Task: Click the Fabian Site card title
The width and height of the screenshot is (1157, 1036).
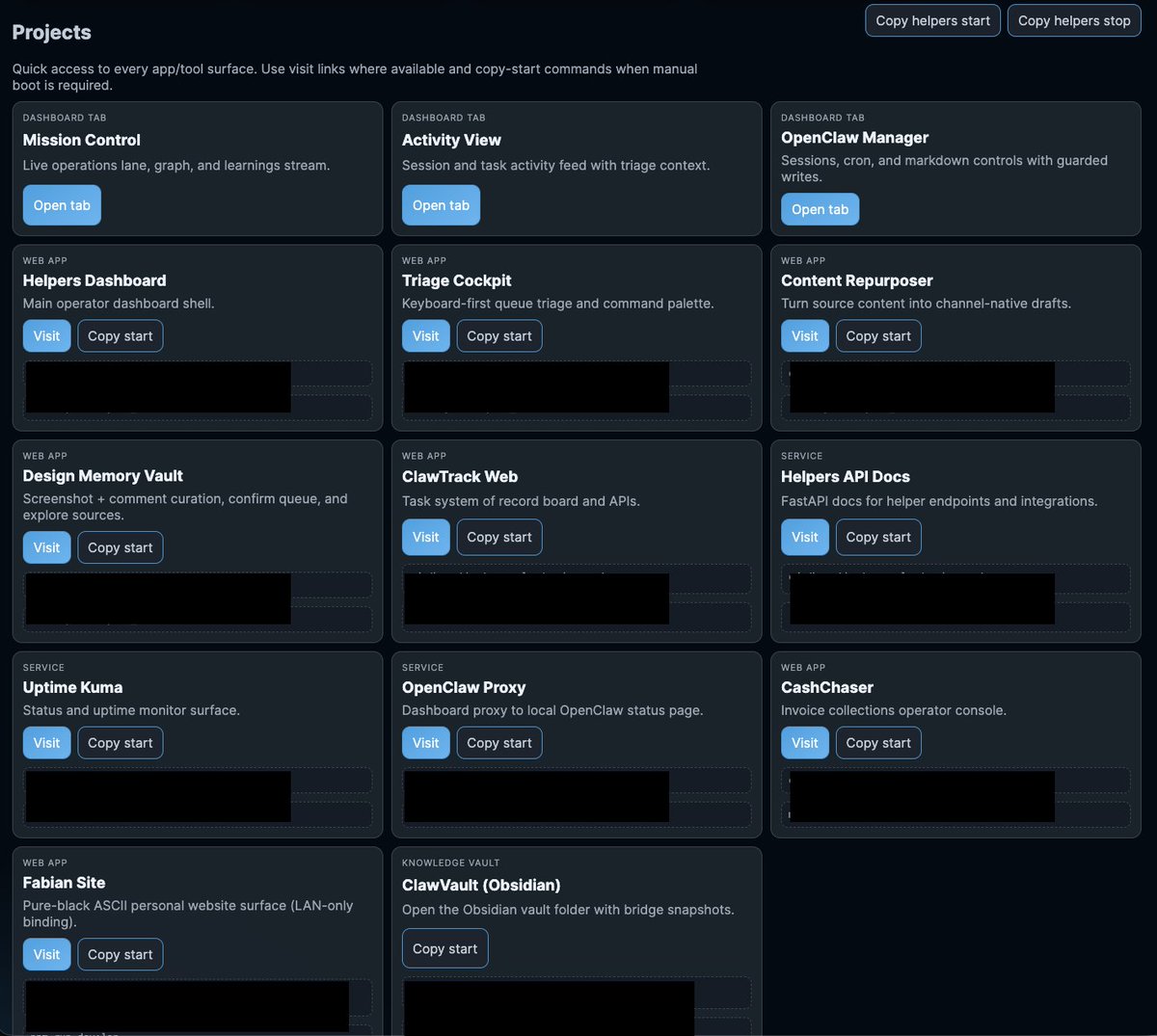Action: (x=64, y=882)
